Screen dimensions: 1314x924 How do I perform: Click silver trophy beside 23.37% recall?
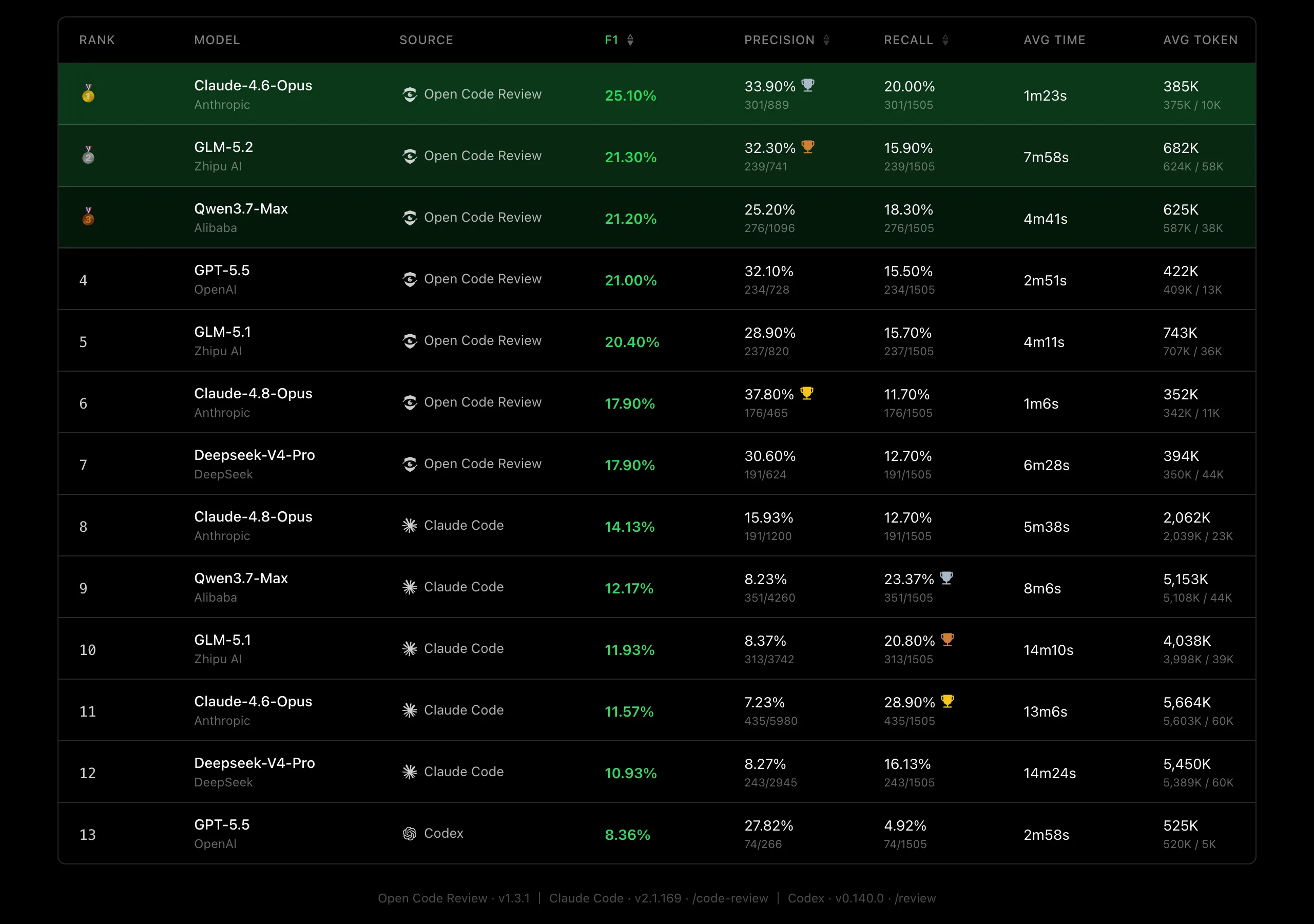coord(946,578)
